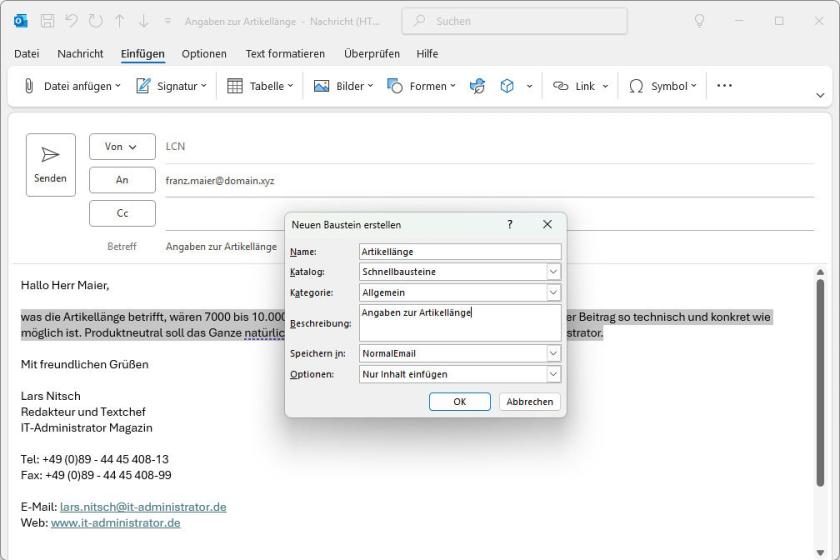Open more ribbon commands with three dots
Image resolution: width=840 pixels, height=560 pixels.
pyautogui.click(x=724, y=86)
